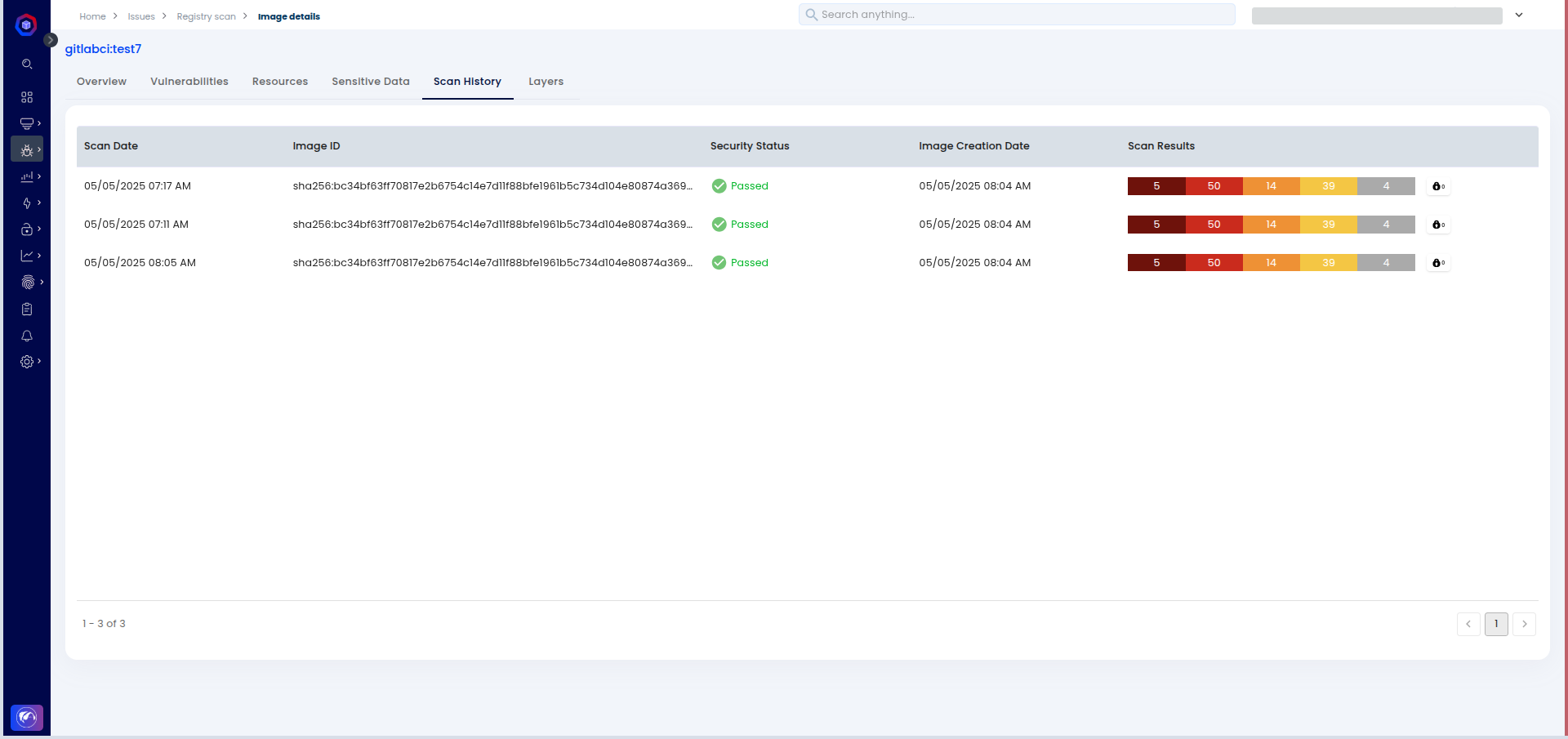Switch to the Resources tab
The image size is (1568, 739).
click(x=280, y=82)
